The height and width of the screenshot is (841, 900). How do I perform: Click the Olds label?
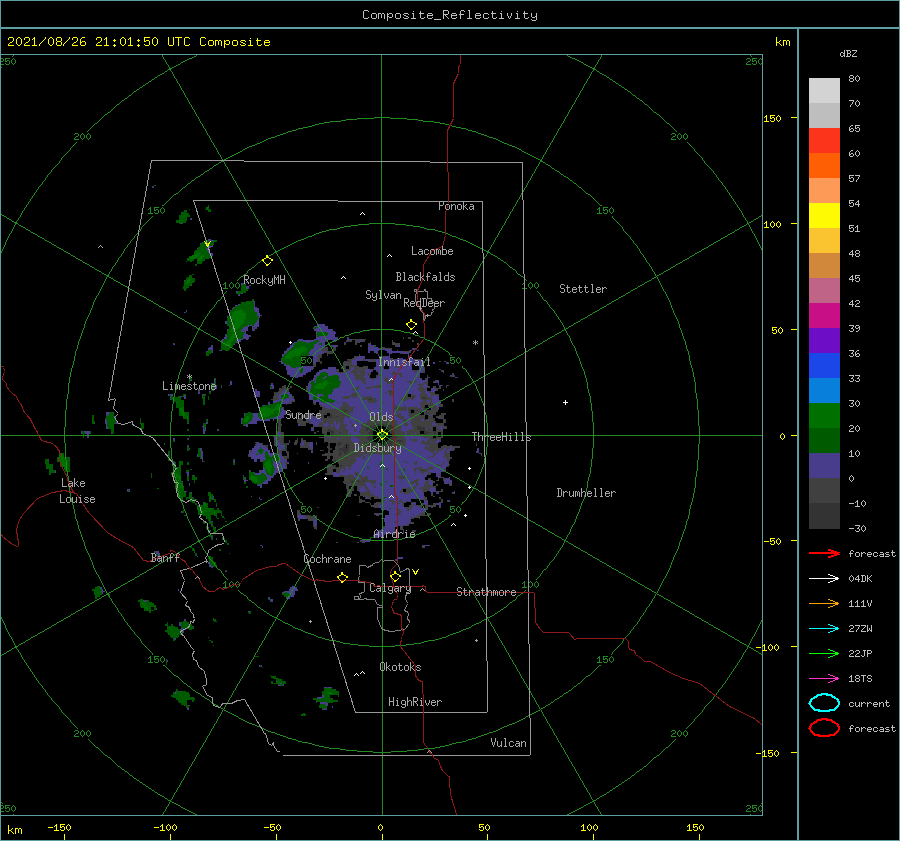pyautogui.click(x=381, y=417)
